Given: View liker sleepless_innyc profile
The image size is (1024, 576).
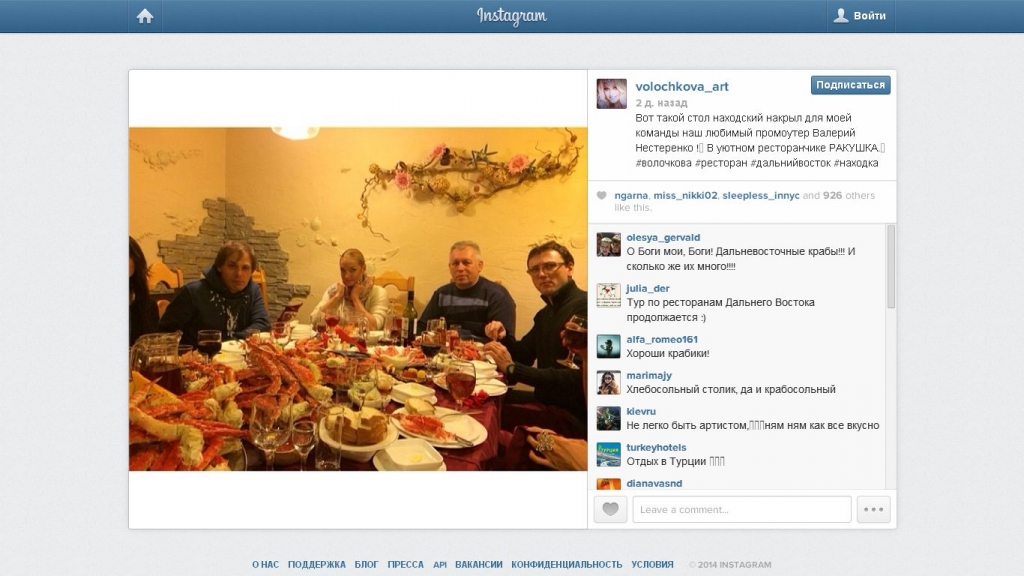Looking at the screenshot, I should (761, 195).
